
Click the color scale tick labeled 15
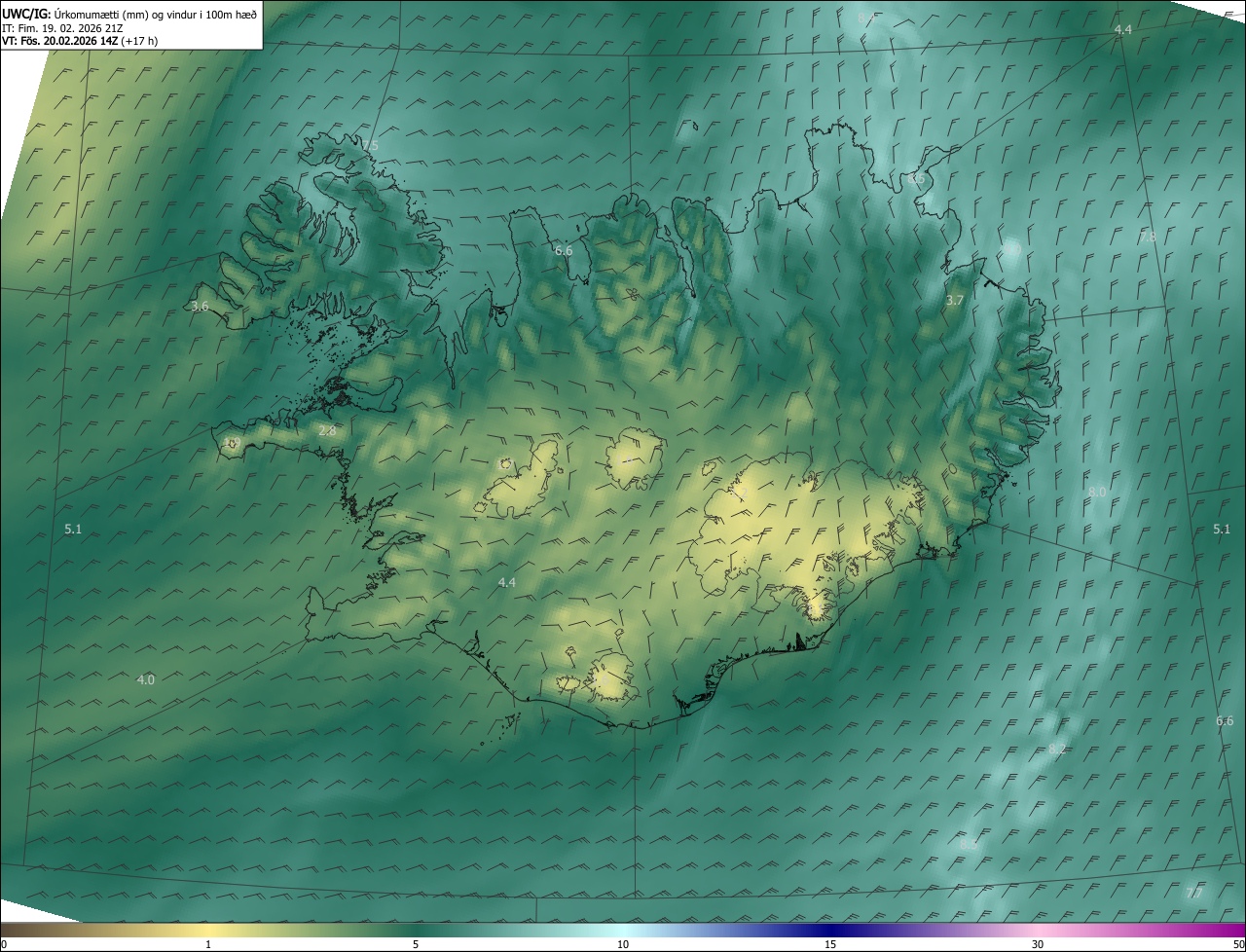coord(830,944)
